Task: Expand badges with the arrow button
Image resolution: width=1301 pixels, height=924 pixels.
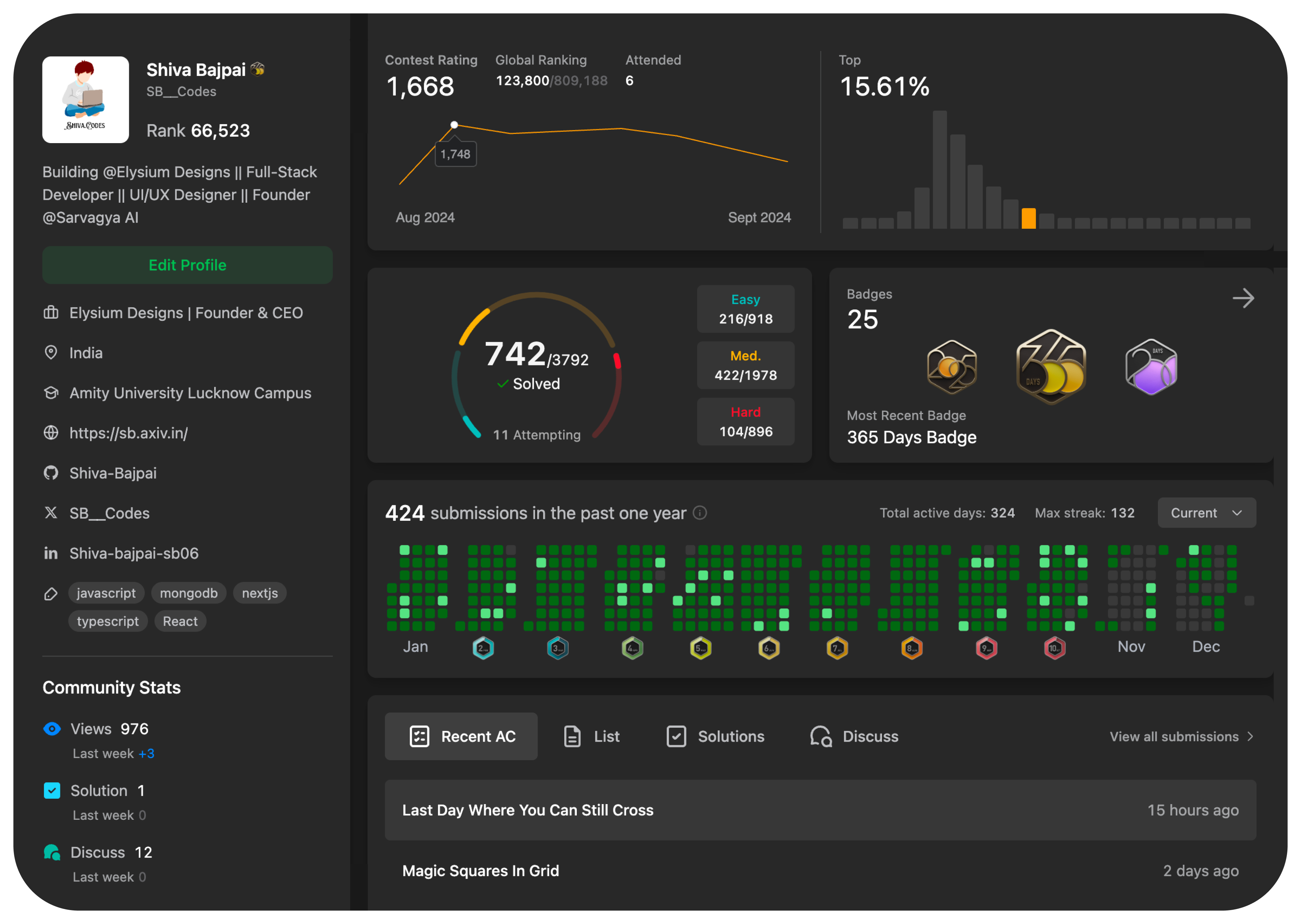Action: (x=1243, y=298)
